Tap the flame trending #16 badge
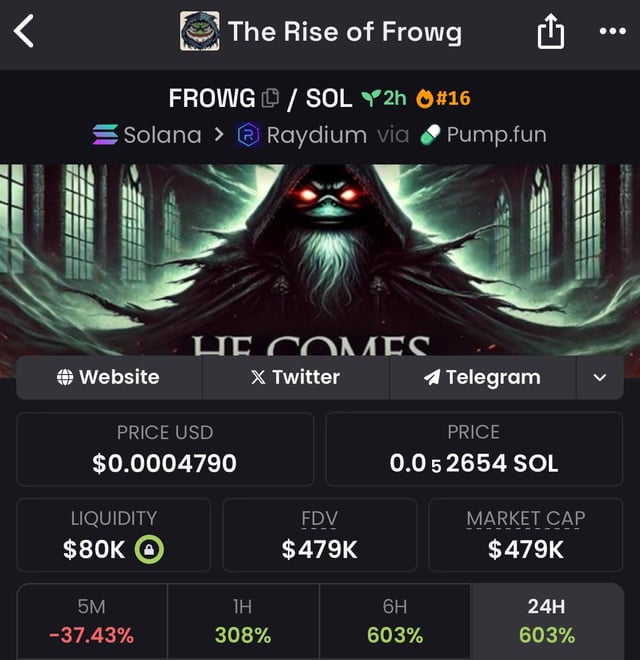The height and width of the screenshot is (660, 640). pyautogui.click(x=441, y=98)
